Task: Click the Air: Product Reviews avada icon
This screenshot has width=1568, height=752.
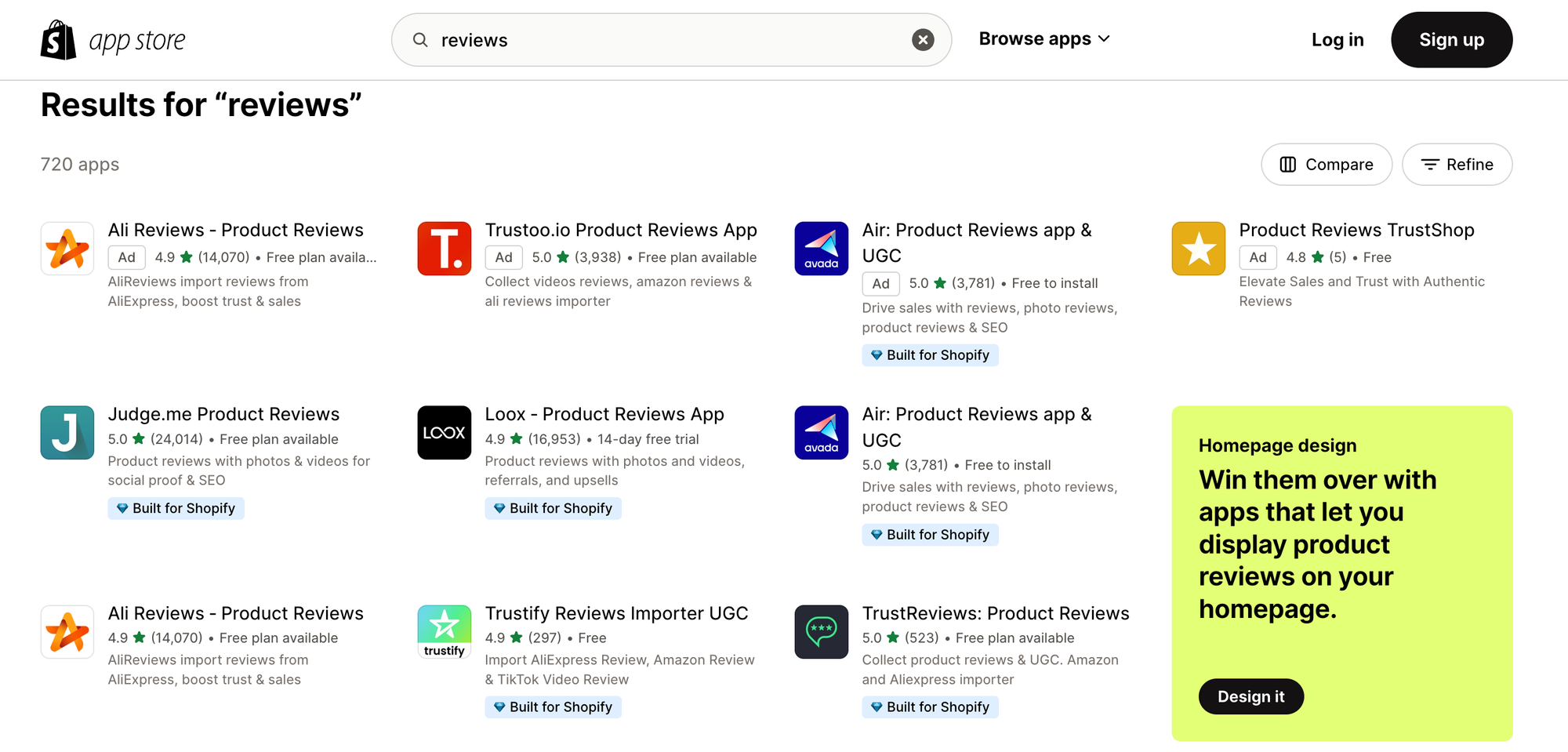Action: point(821,249)
